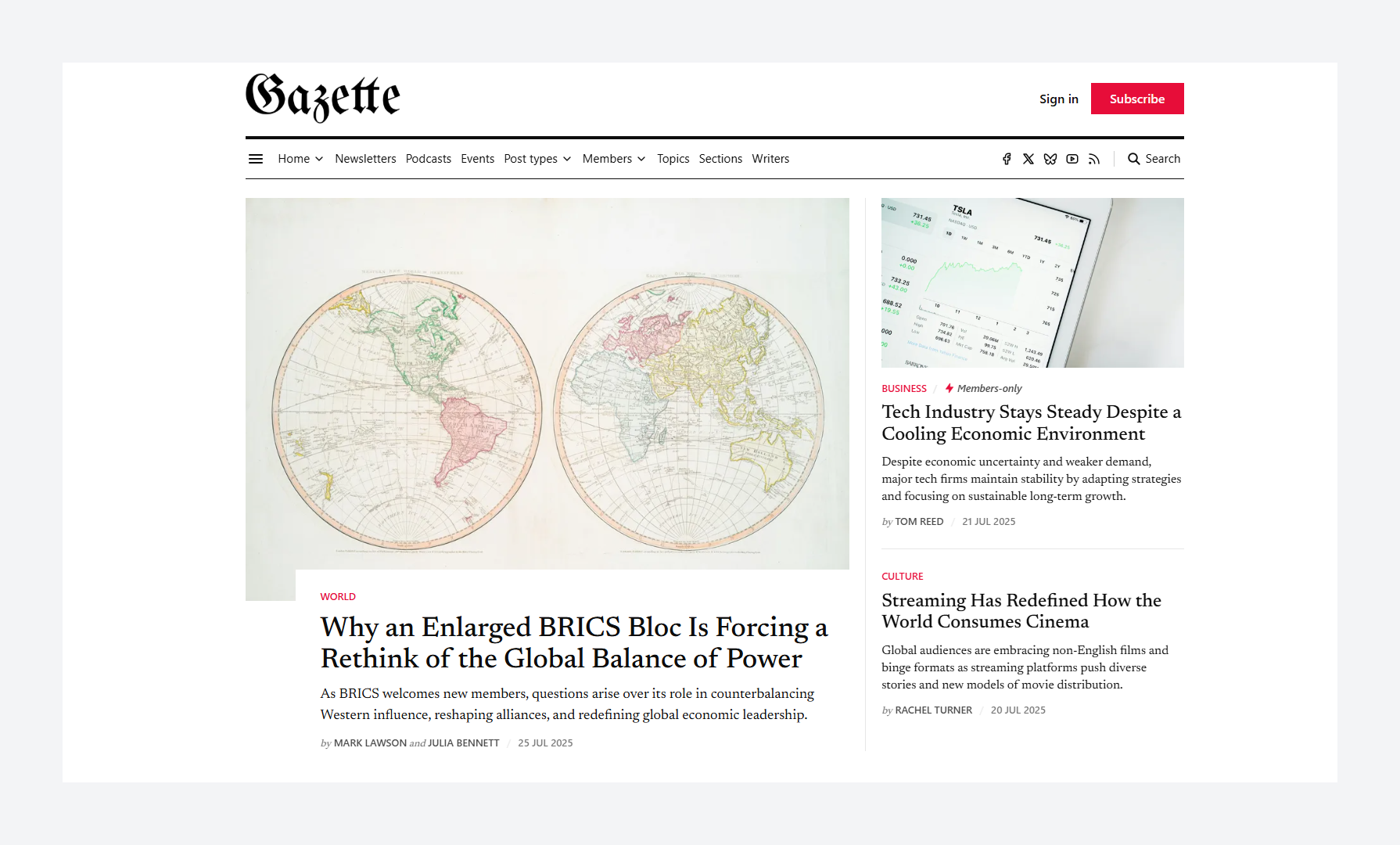This screenshot has width=1400, height=845.
Task: Go to the Newsletters page
Action: click(365, 159)
